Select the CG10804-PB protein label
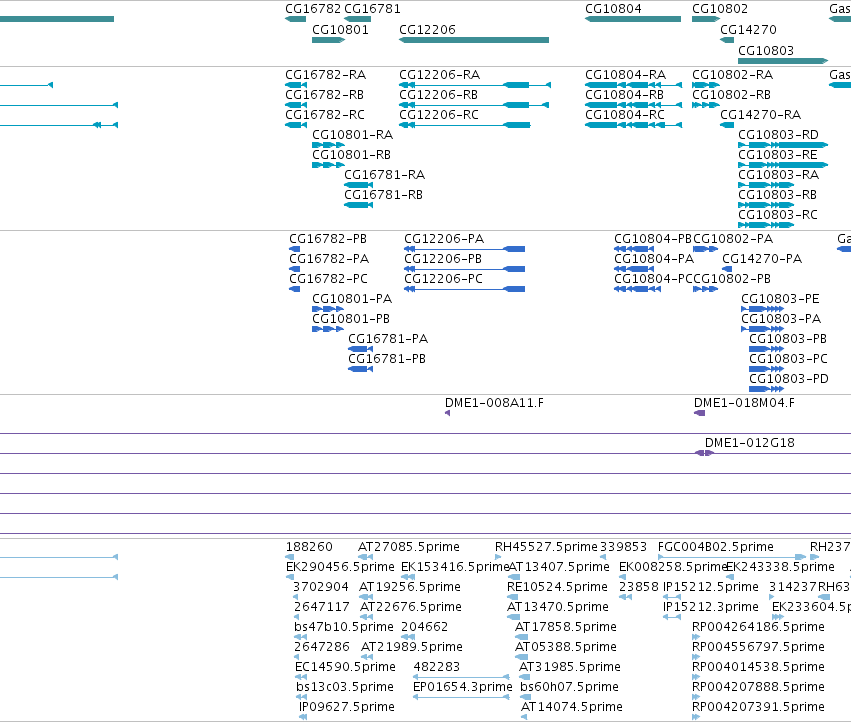The image size is (851, 722). pos(653,239)
